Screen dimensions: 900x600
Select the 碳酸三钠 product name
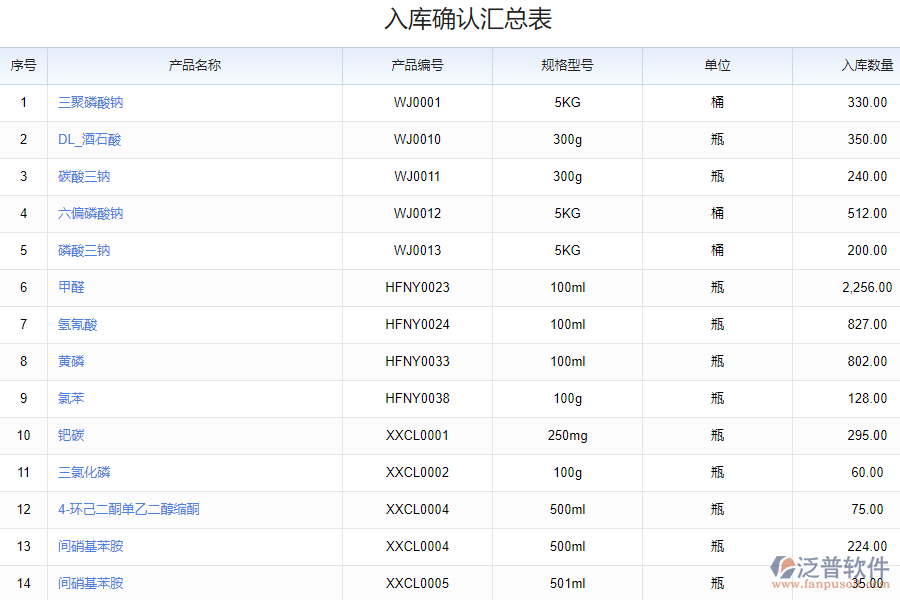(84, 177)
